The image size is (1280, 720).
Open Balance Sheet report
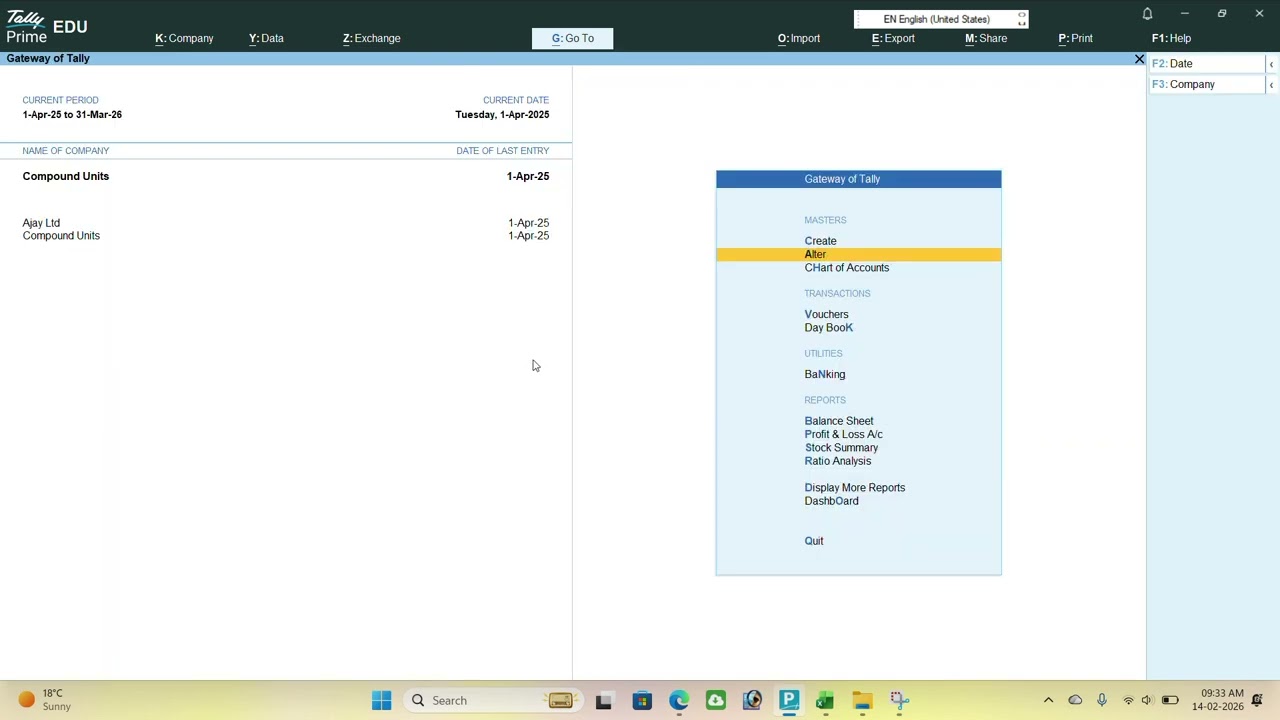(x=838, y=421)
